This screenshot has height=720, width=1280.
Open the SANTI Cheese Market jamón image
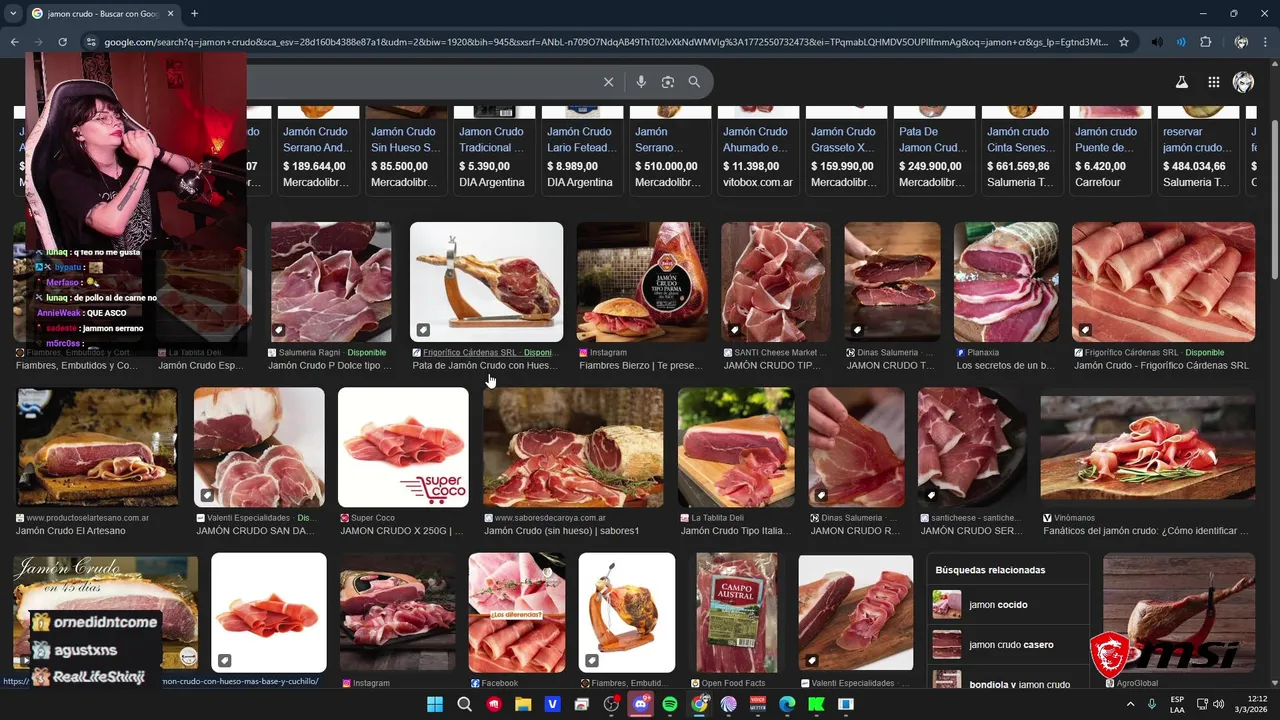(776, 282)
